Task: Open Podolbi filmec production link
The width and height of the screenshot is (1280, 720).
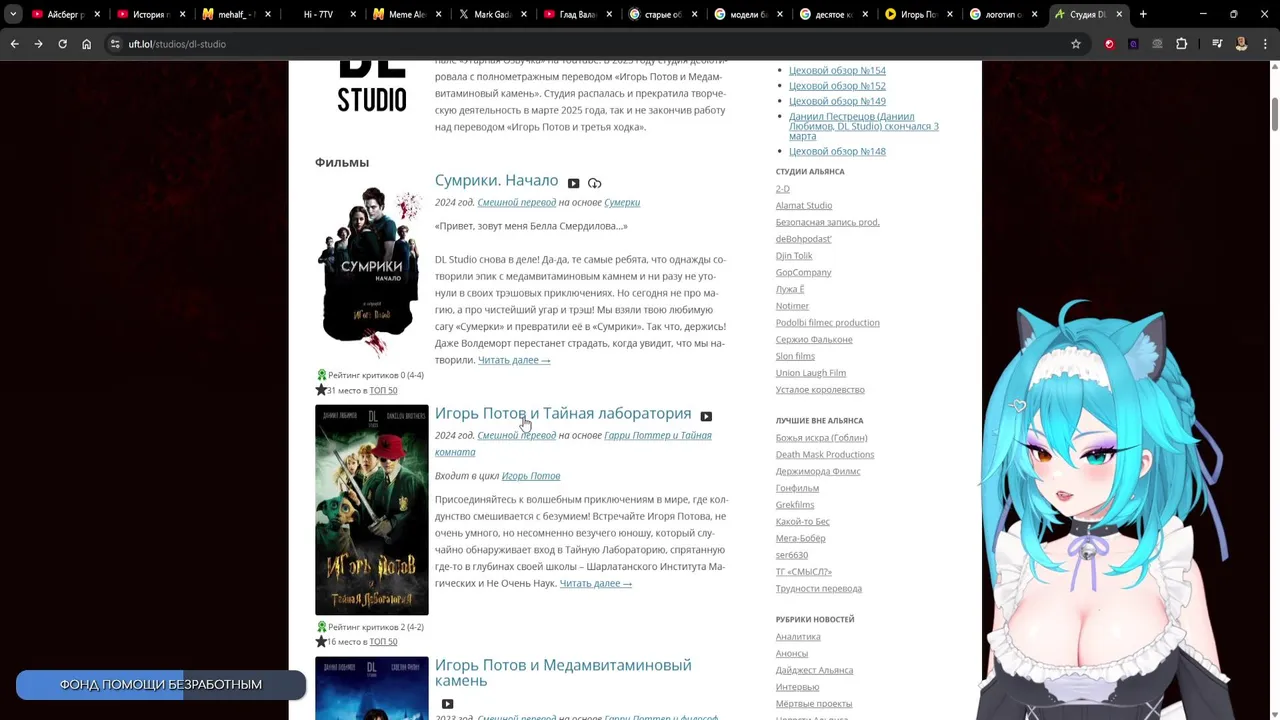Action: 827,323
